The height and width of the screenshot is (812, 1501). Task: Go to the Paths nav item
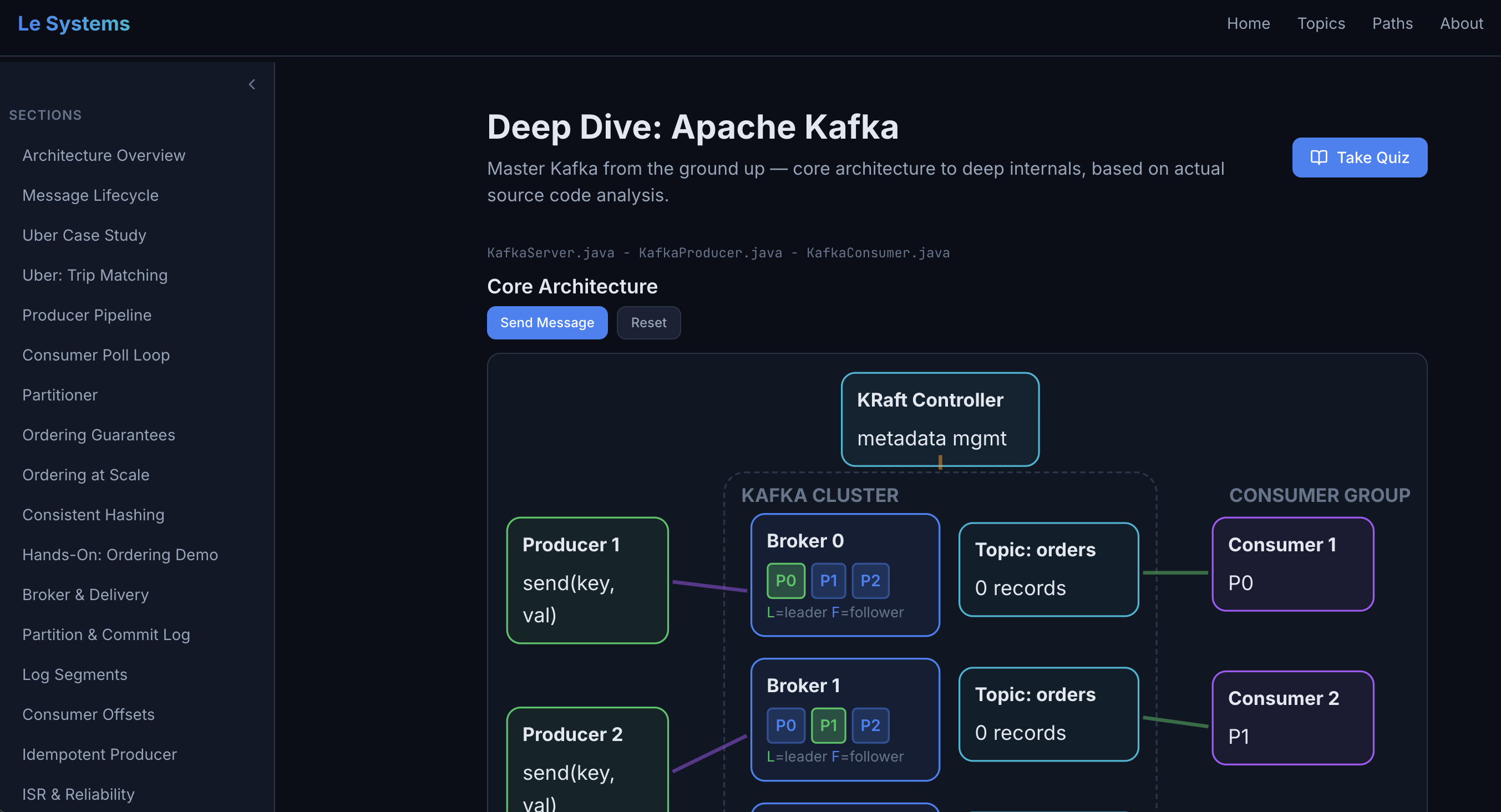(1392, 23)
